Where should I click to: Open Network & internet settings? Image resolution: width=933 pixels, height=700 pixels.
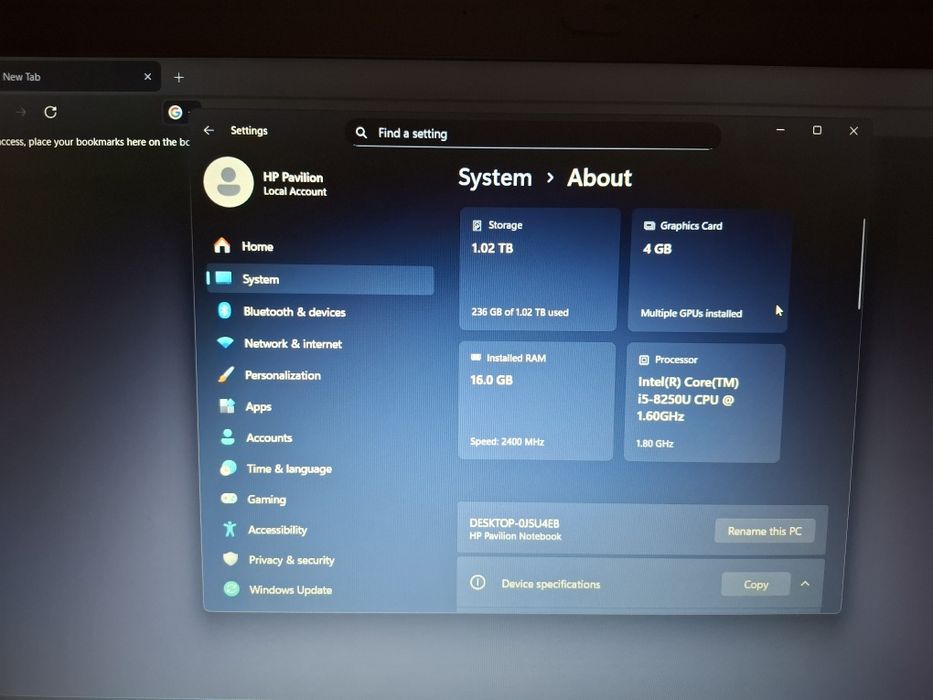pyautogui.click(x=321, y=343)
